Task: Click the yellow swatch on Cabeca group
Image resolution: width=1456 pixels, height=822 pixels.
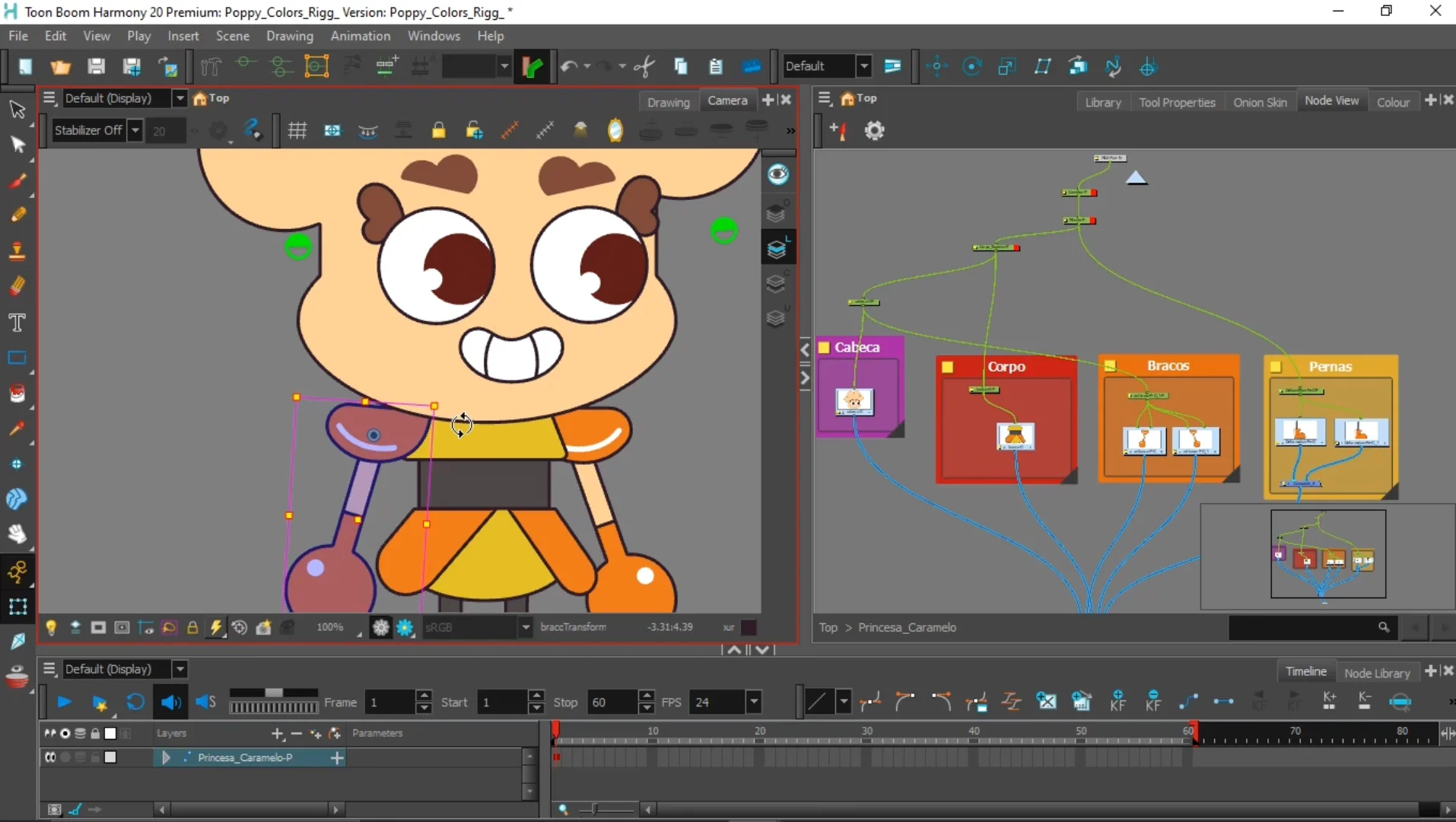Action: tap(823, 348)
